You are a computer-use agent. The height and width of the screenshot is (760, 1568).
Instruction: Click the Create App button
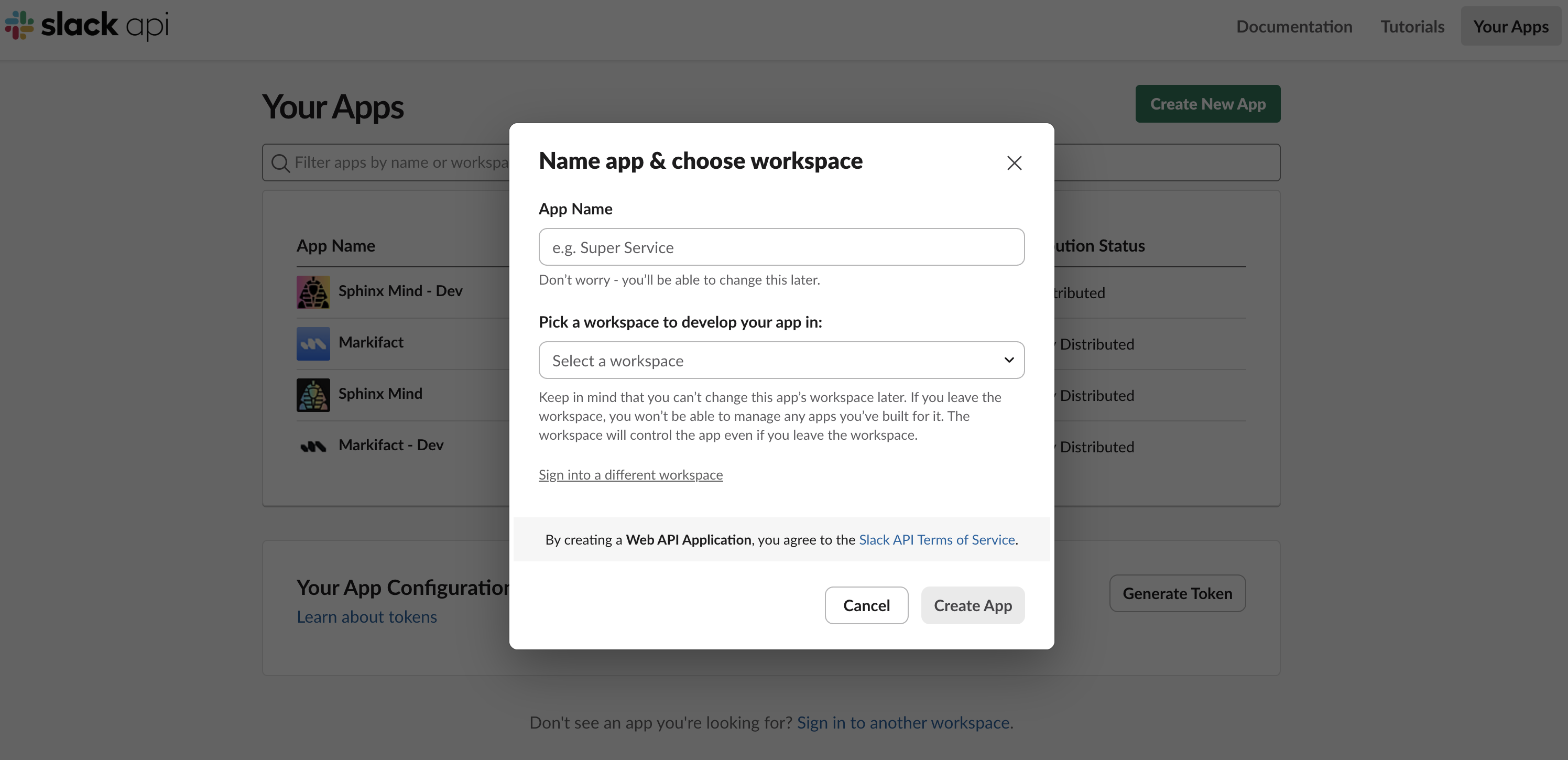pyautogui.click(x=972, y=605)
